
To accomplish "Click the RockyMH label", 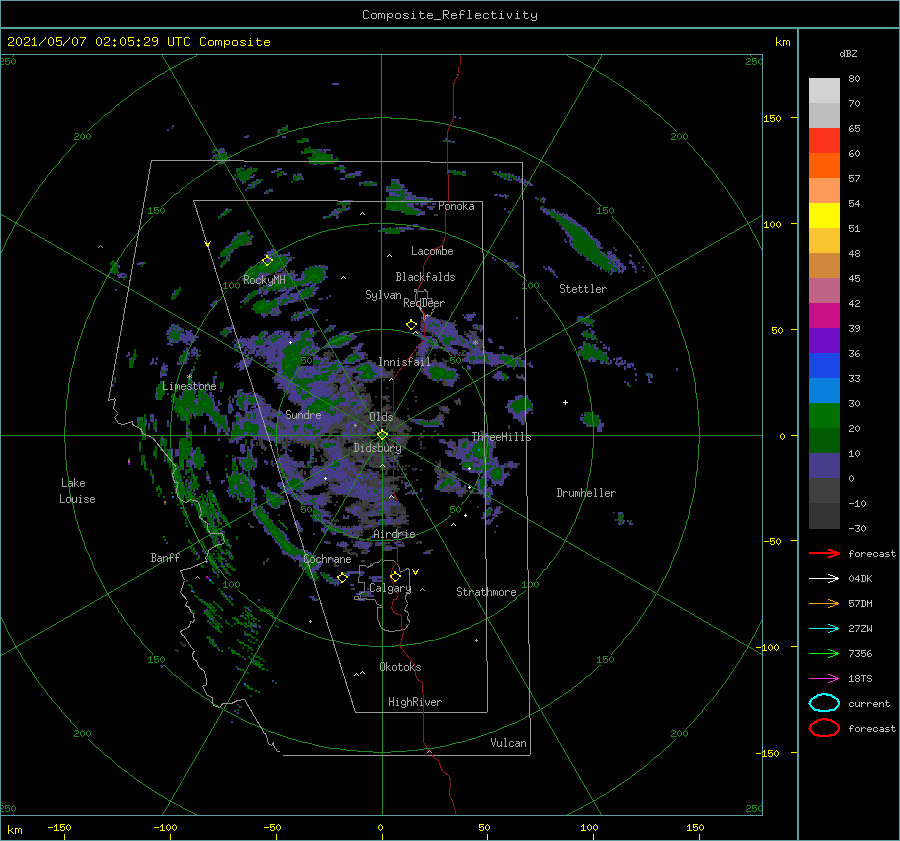I will tap(264, 280).
